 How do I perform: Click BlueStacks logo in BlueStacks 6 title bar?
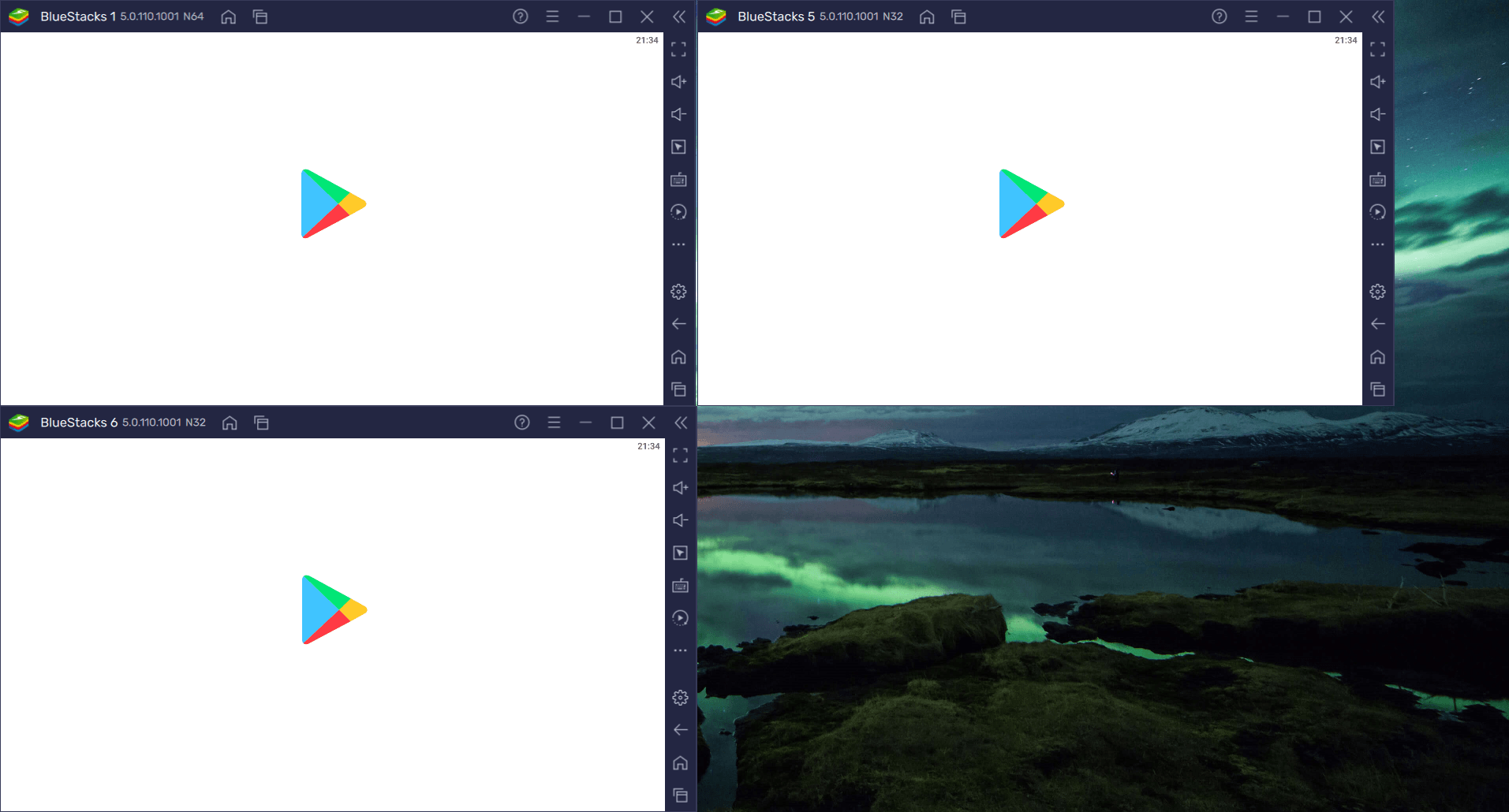click(x=19, y=423)
